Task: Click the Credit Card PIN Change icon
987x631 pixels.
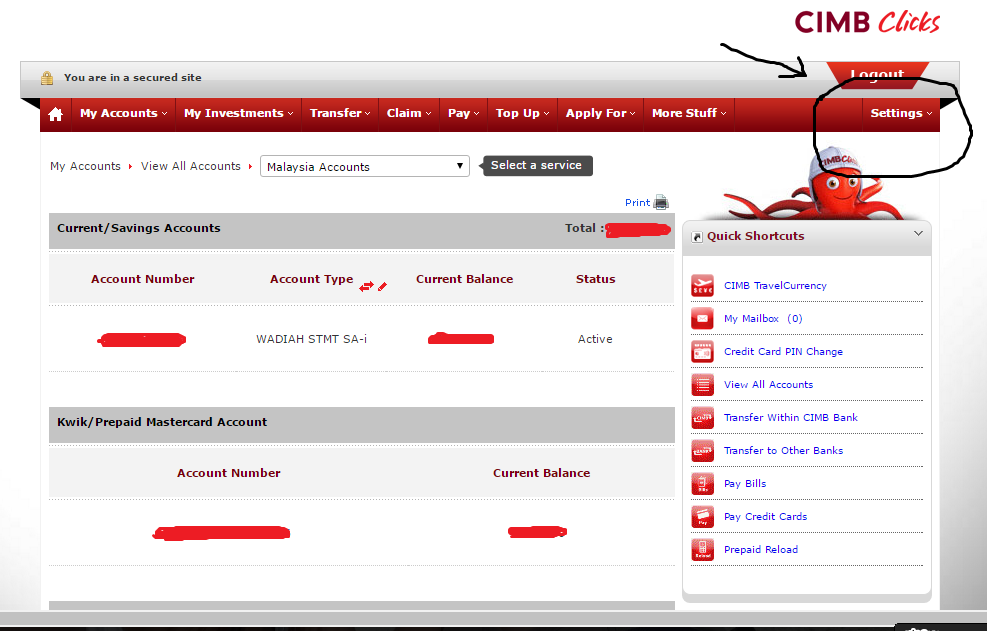Action: click(702, 351)
